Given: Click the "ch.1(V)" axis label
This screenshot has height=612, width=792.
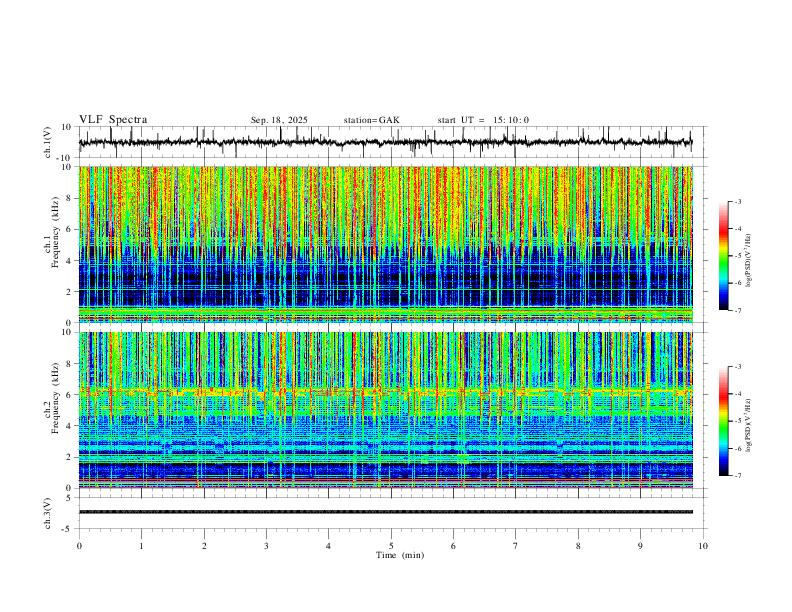Looking at the screenshot, I should pyautogui.click(x=48, y=142).
